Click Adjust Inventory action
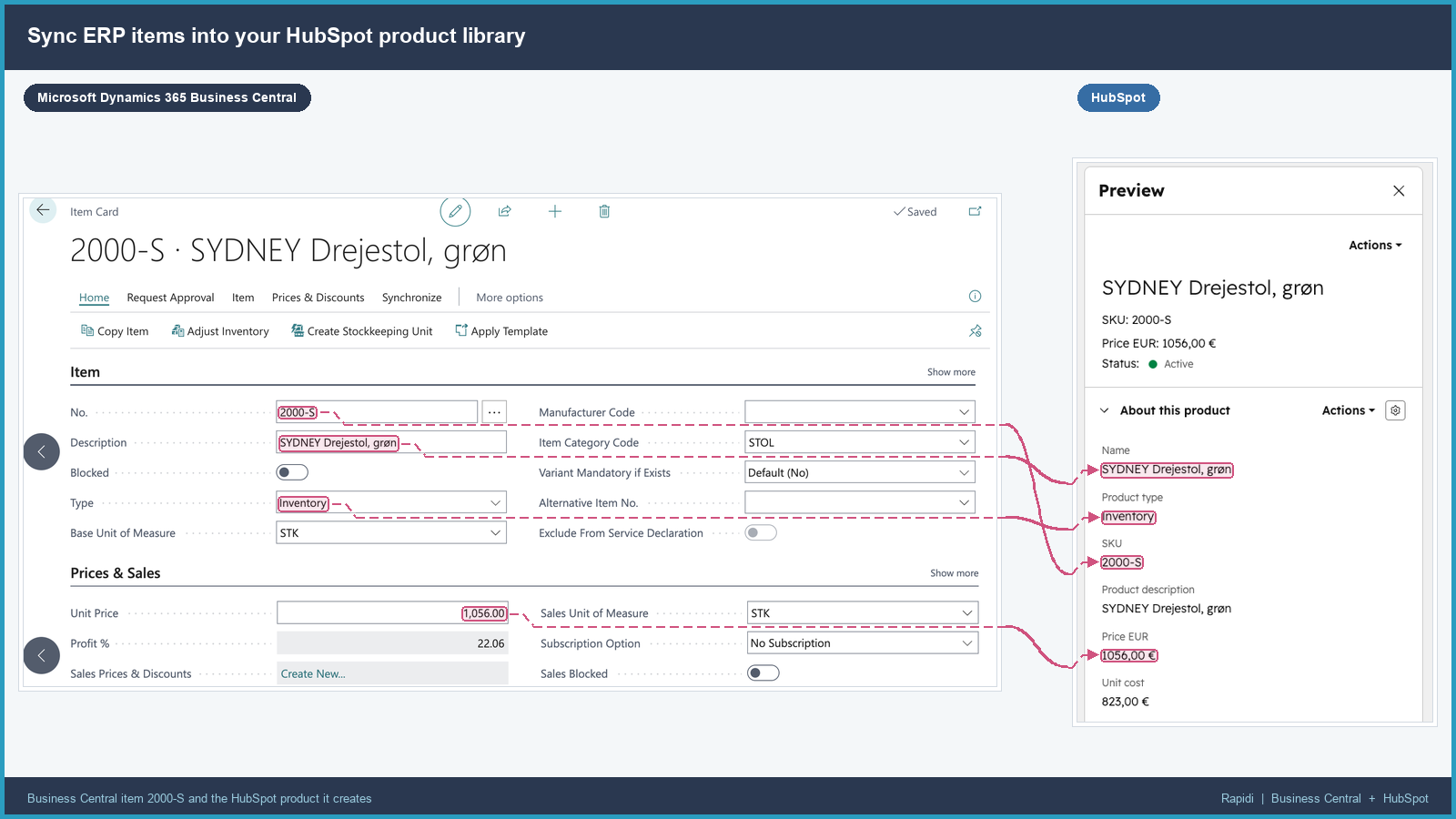The image size is (1456, 819). (x=220, y=331)
